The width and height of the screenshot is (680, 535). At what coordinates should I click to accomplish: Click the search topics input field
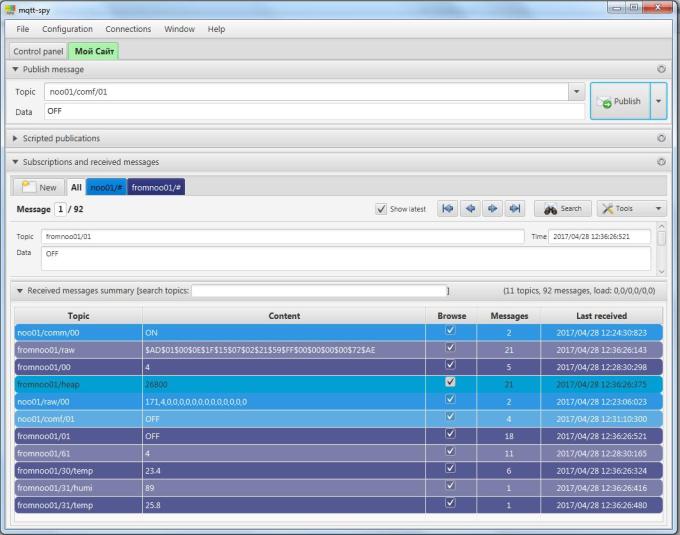tap(318, 291)
